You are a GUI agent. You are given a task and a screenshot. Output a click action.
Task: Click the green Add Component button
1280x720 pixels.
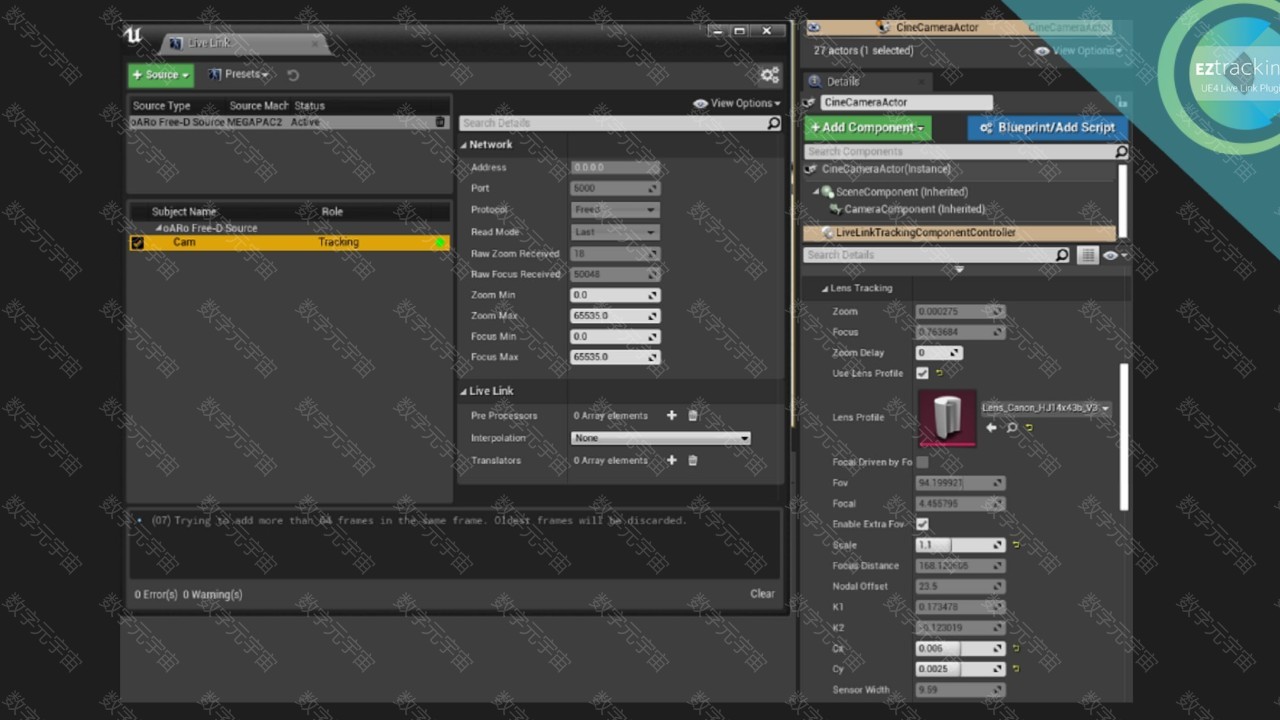[x=867, y=128]
